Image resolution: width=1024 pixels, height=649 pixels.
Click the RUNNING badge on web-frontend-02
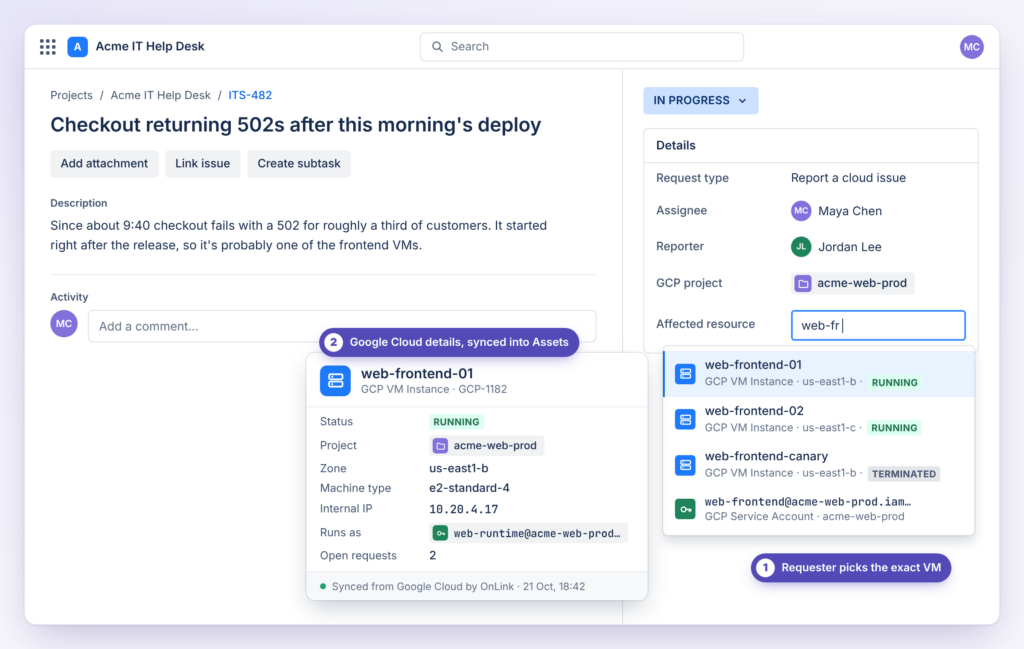point(894,428)
